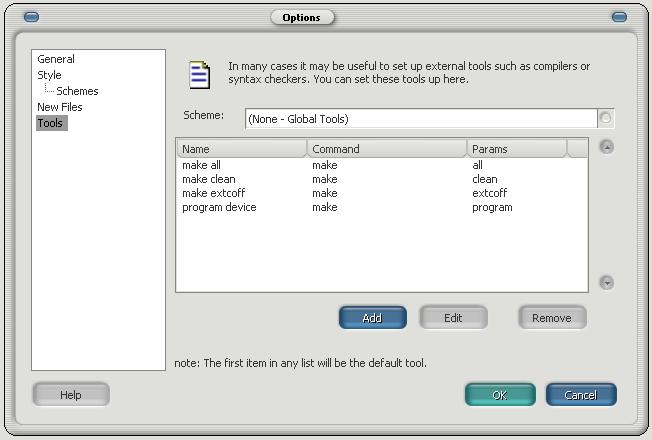Click the 'program' params cell
Image resolution: width=652 pixels, height=440 pixels.
click(492, 208)
